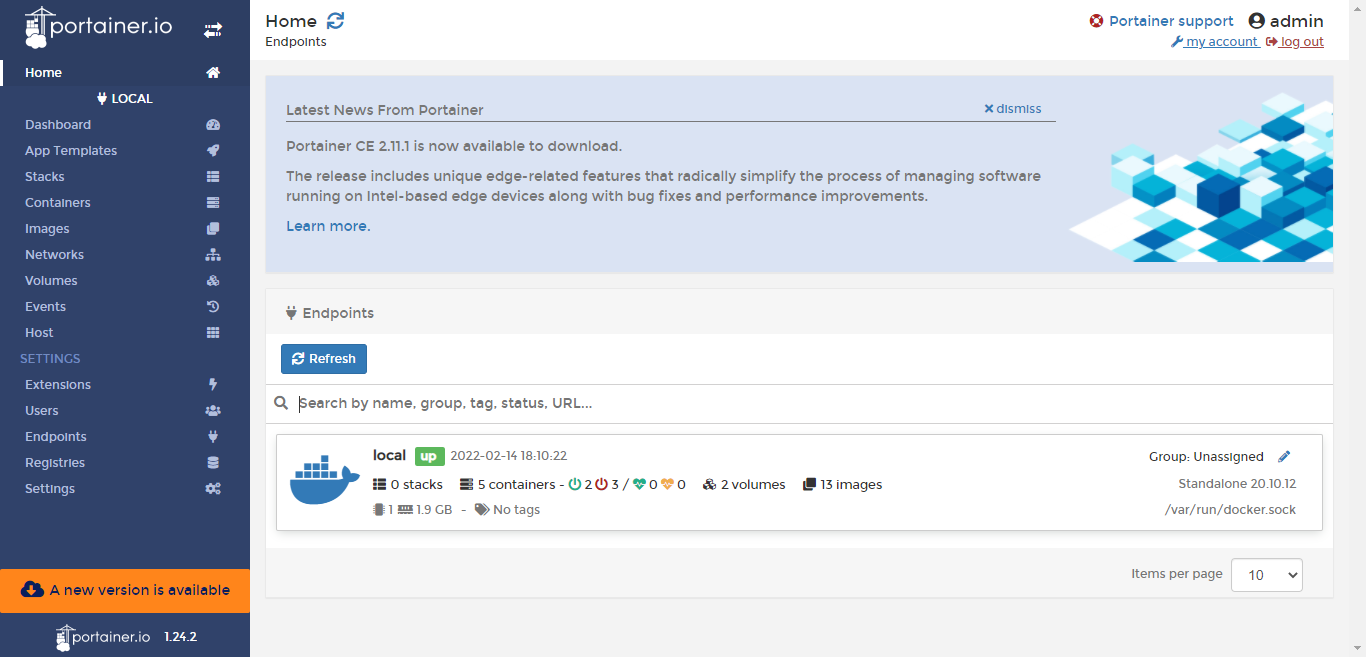This screenshot has width=1366, height=657.
Task: Open the Registries page
Action: pyautogui.click(x=125, y=463)
